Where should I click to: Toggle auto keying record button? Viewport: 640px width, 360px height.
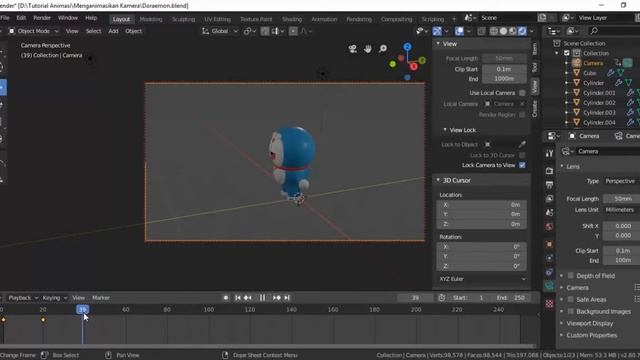226,298
